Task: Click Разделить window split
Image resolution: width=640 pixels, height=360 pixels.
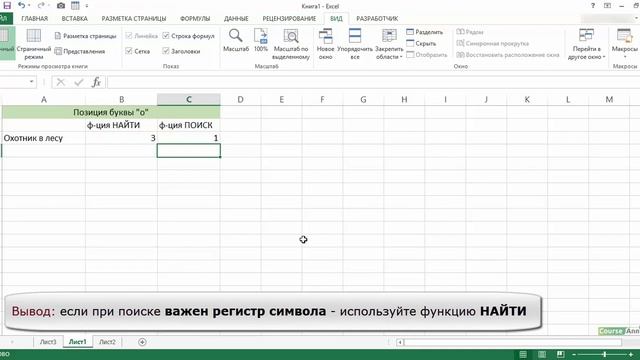Action: point(424,32)
